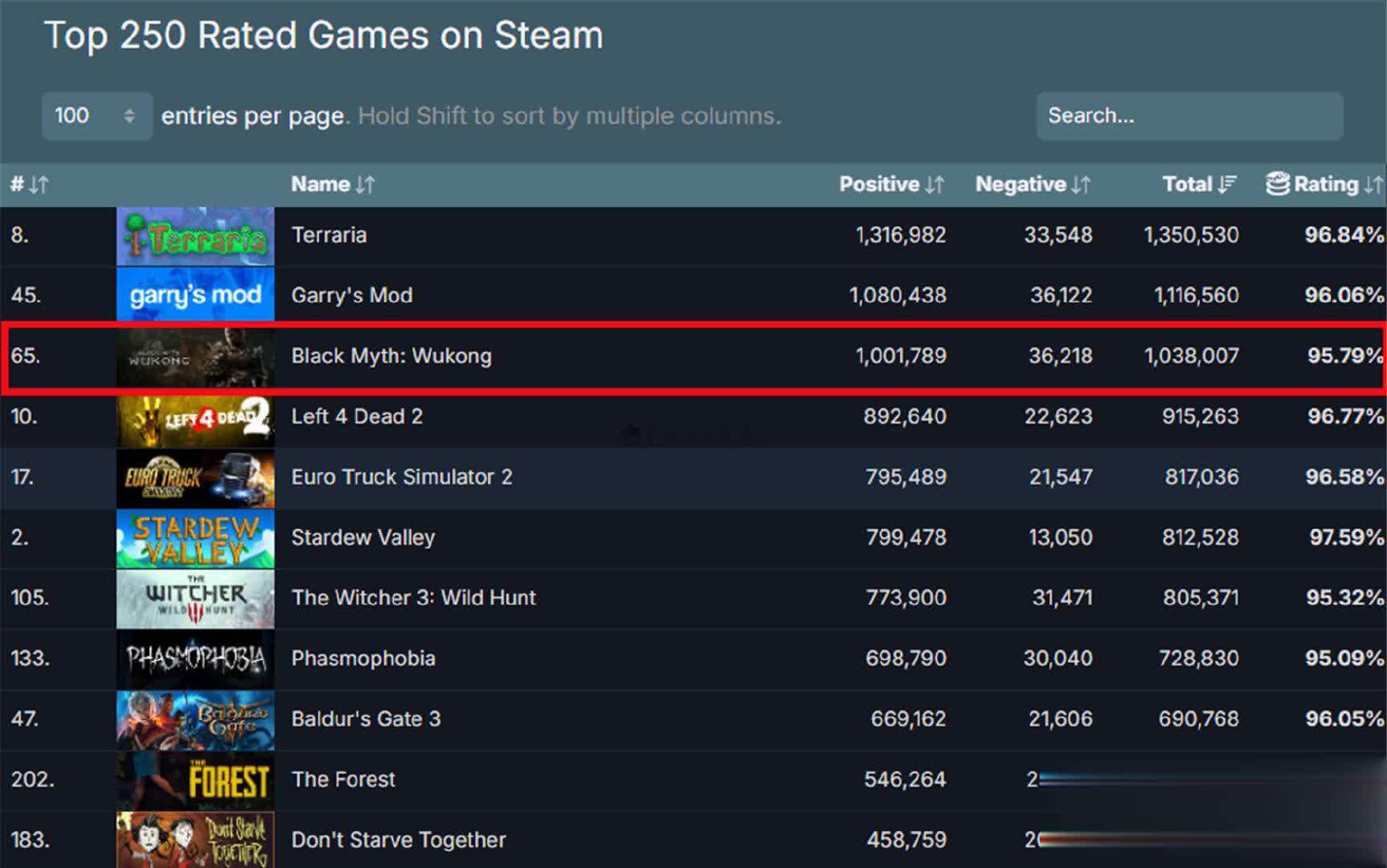This screenshot has height=868, width=1387.
Task: Open the Stardew Valley thumbnail
Action: coord(195,538)
